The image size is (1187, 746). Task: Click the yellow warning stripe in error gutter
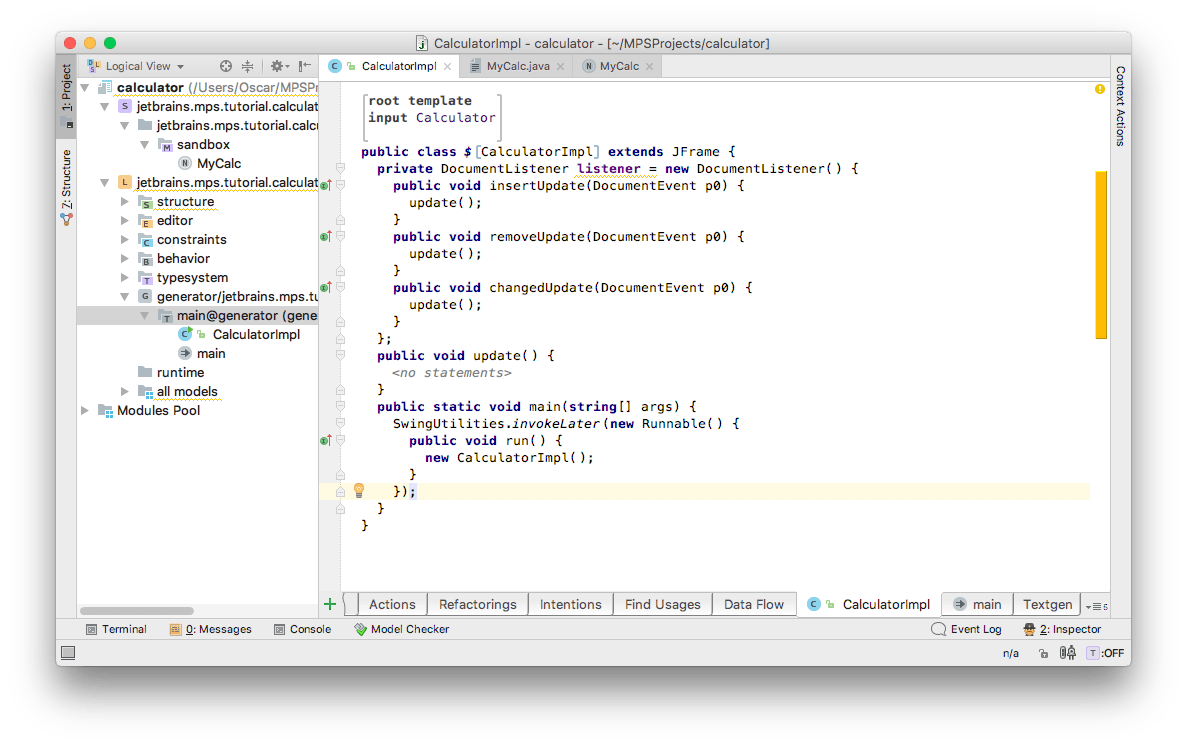point(1101,255)
